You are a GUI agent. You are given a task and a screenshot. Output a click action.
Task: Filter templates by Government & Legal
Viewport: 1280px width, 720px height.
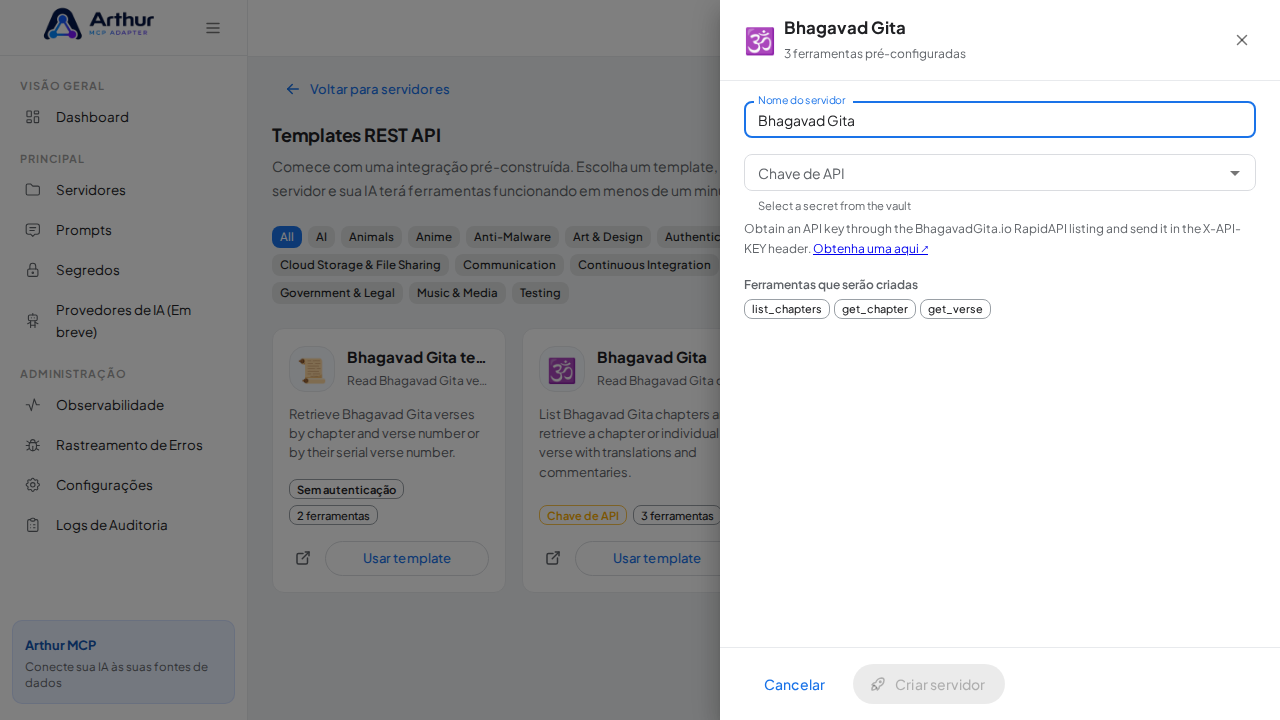click(337, 293)
